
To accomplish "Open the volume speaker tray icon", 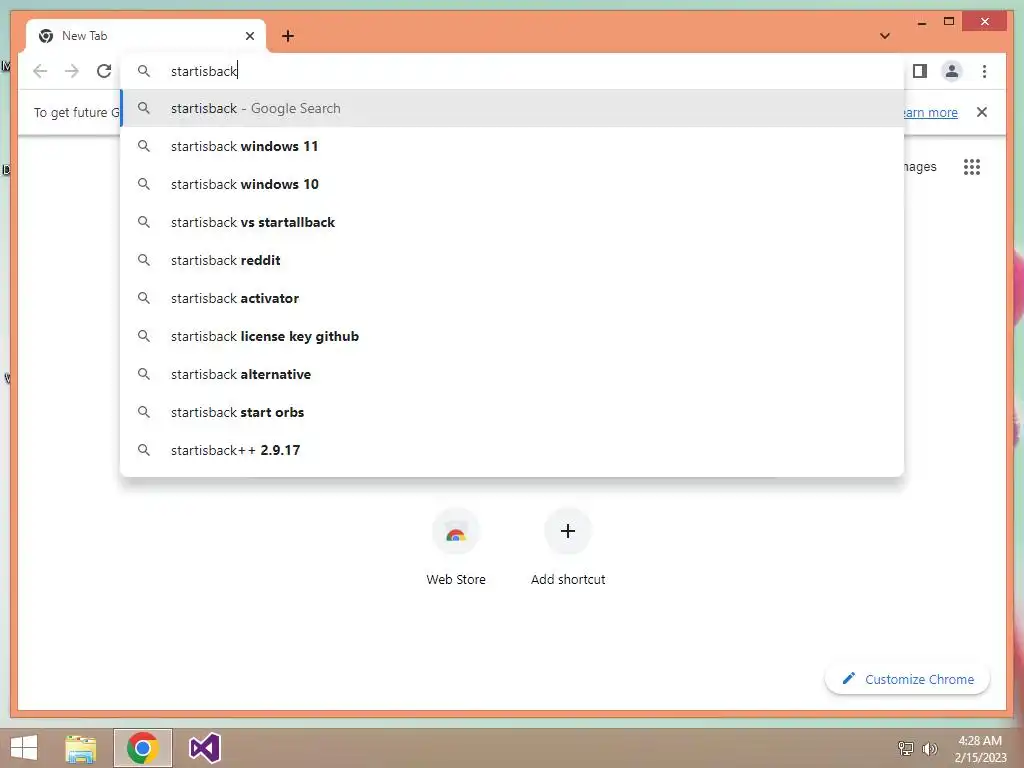I will click(x=929, y=748).
